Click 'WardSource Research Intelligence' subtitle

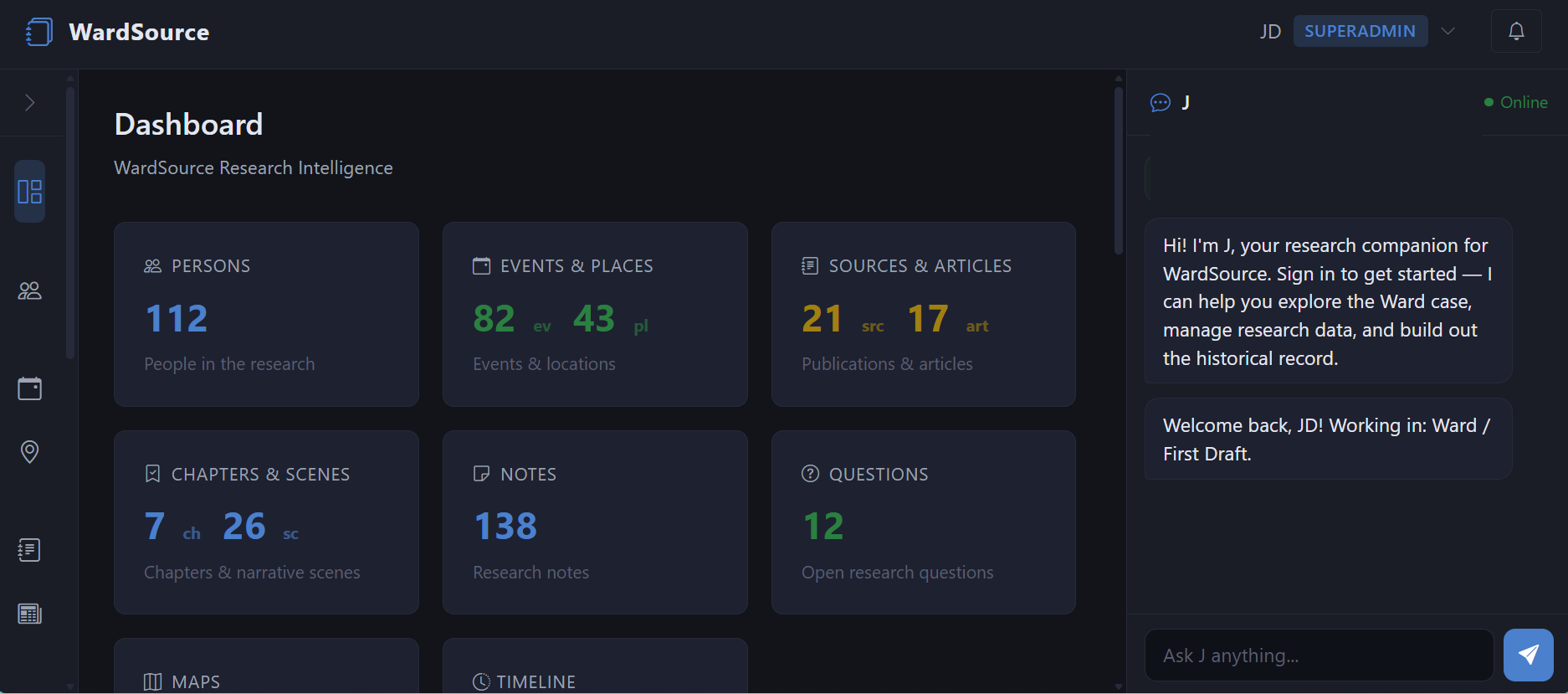tap(254, 167)
